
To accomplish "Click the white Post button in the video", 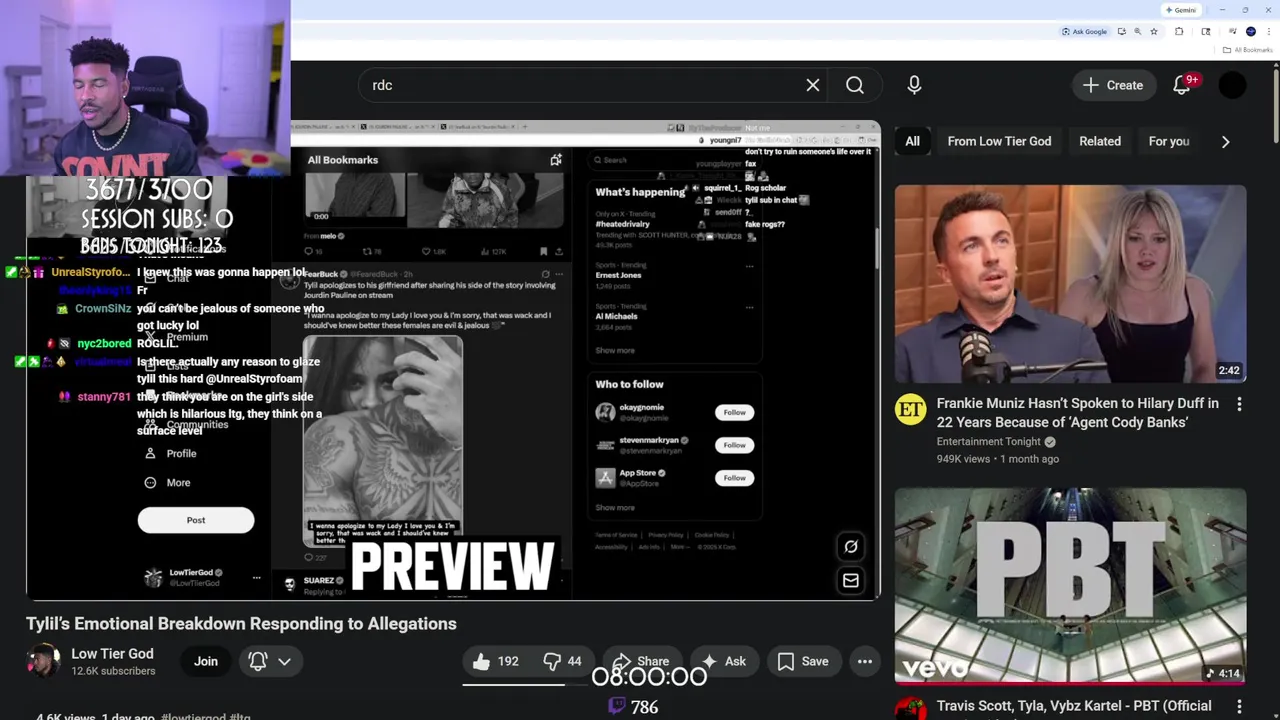I will tap(196, 520).
